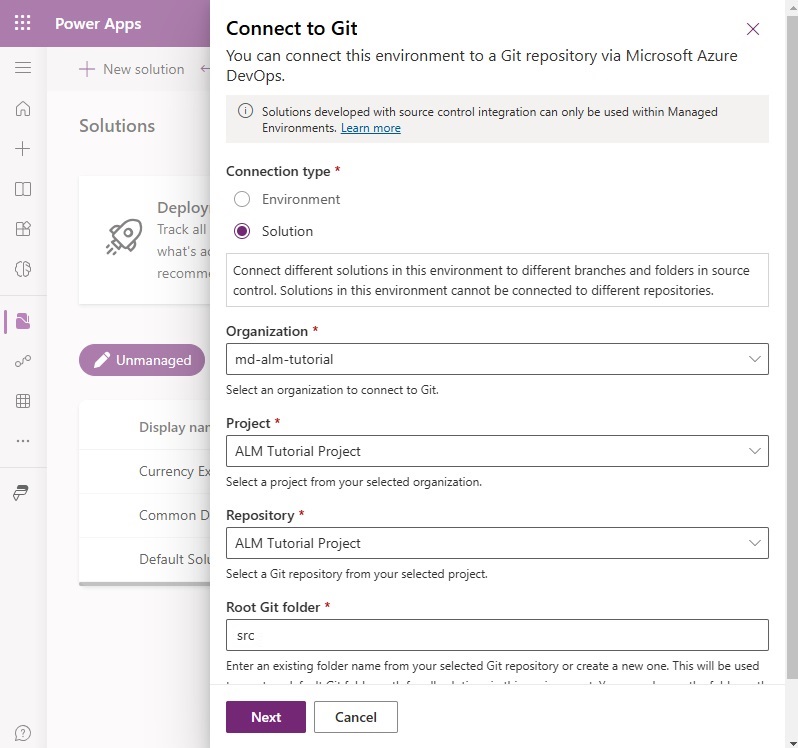Viewport: 798px width, 748px height.
Task: Select the Environment connection type
Action: (242, 199)
